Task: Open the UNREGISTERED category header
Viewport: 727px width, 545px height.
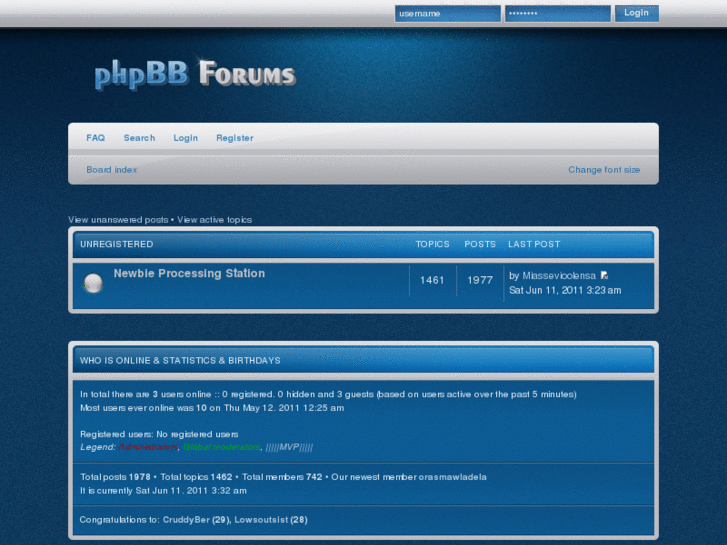Action: (x=116, y=244)
